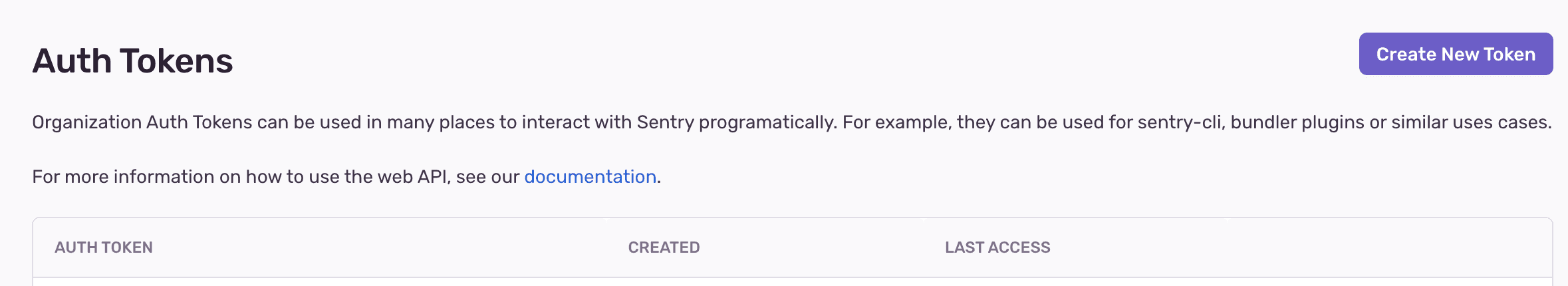The width and height of the screenshot is (1568, 286).
Task: Open the documentation link
Action: point(590,176)
